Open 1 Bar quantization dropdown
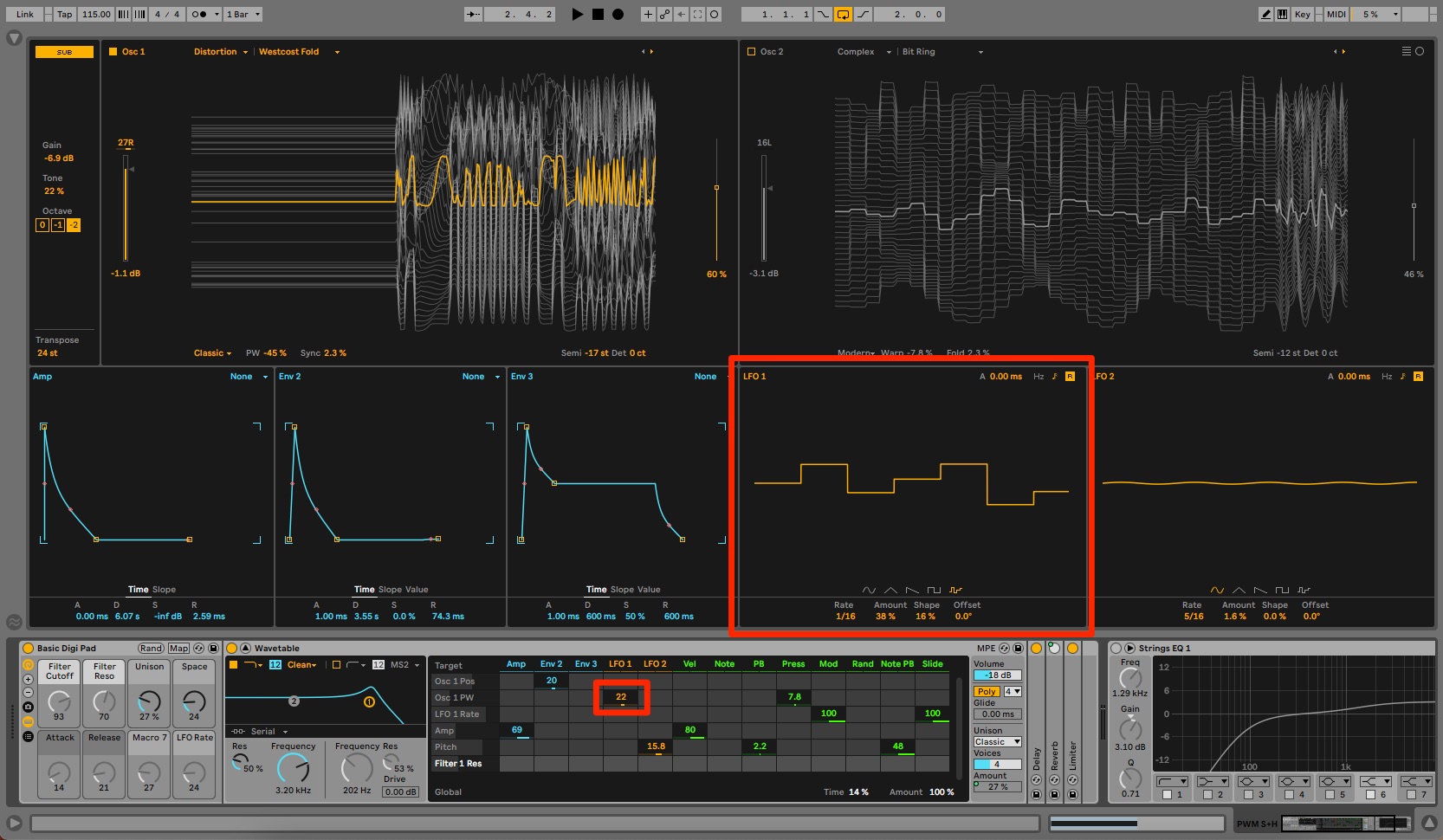 [243, 14]
